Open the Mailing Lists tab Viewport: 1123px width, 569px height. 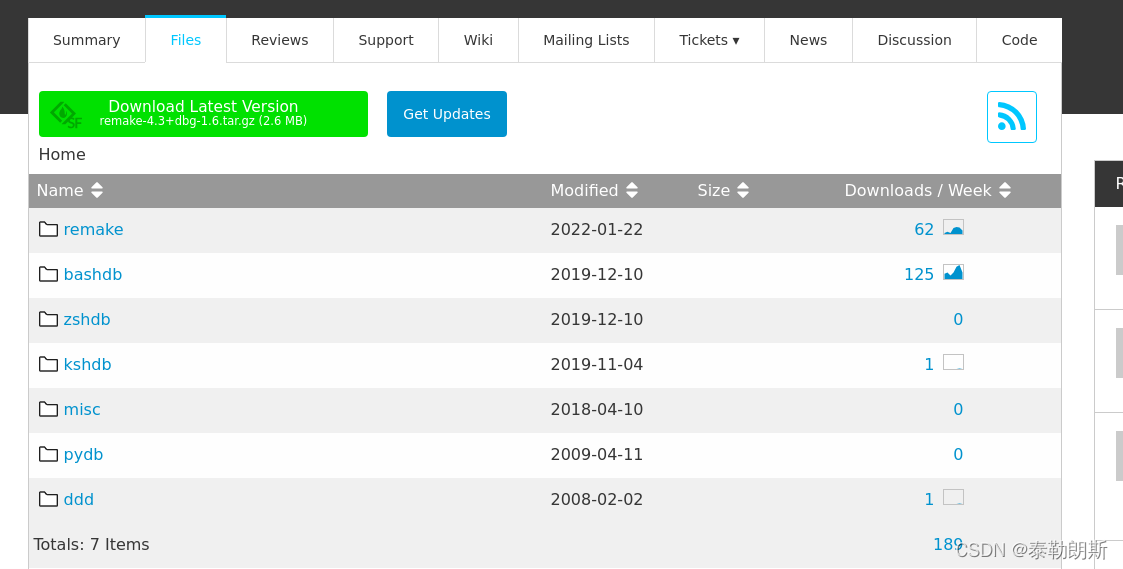click(x=586, y=40)
